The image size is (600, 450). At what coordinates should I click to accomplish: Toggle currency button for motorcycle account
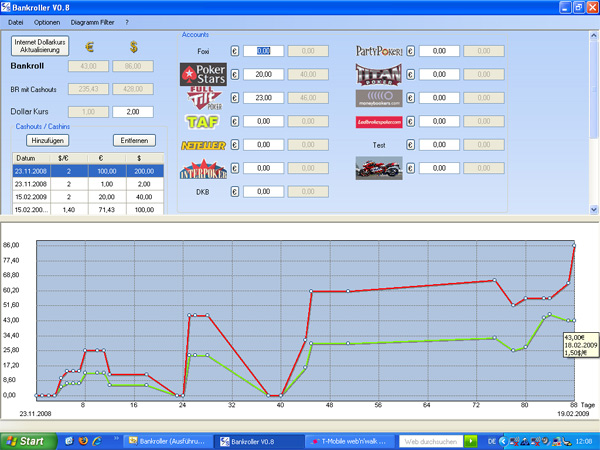411,168
